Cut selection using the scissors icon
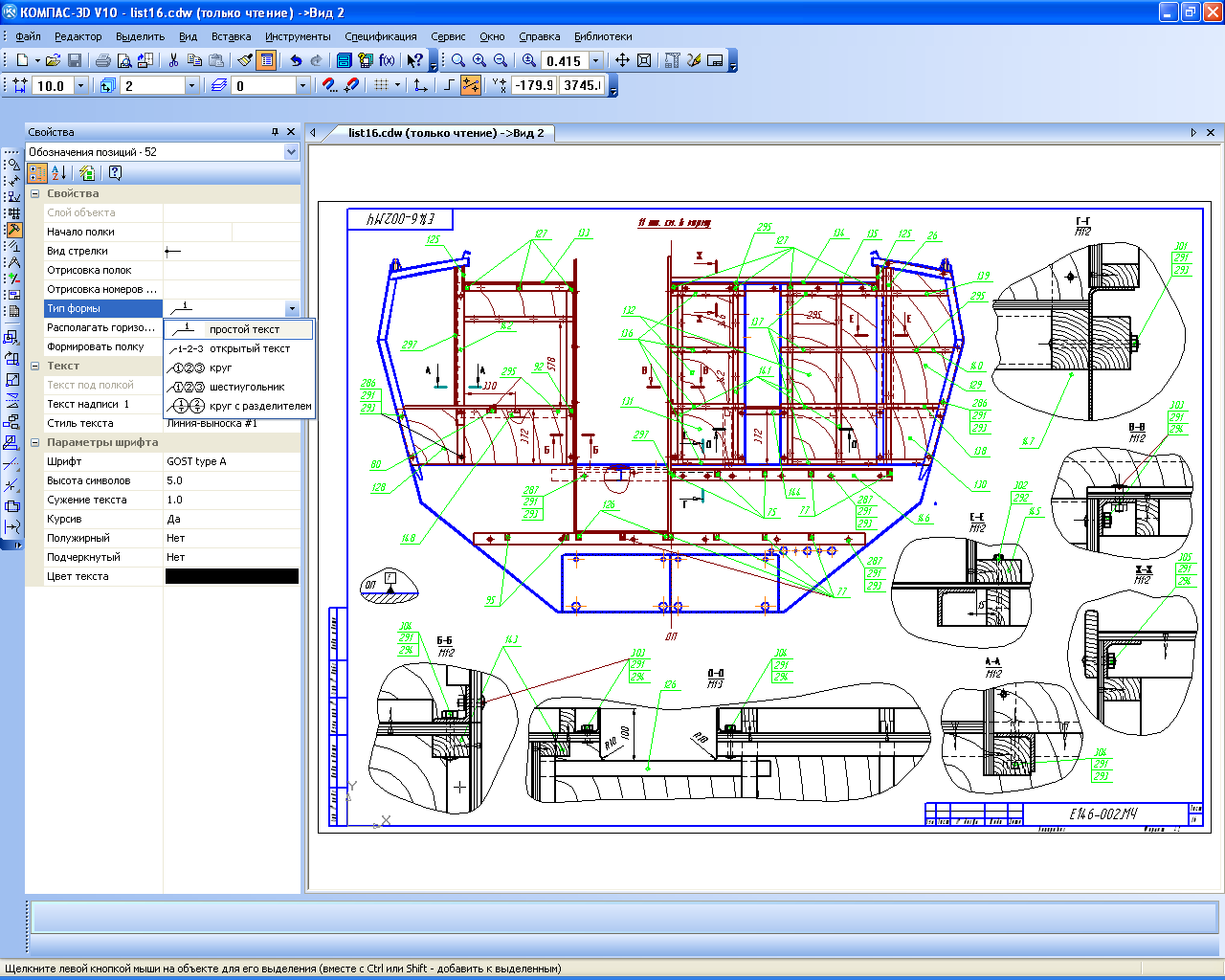 pyautogui.click(x=173, y=60)
